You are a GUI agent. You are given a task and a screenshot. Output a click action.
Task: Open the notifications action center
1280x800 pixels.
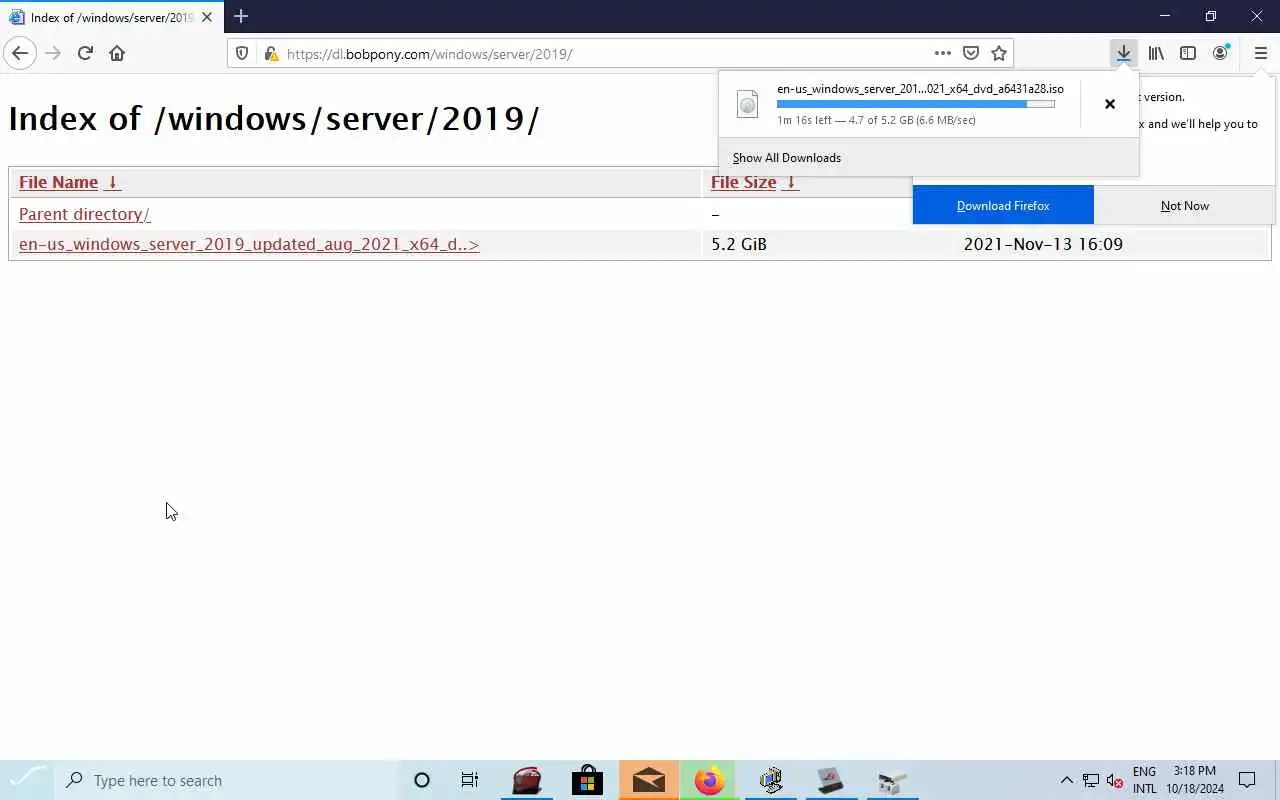[1247, 780]
